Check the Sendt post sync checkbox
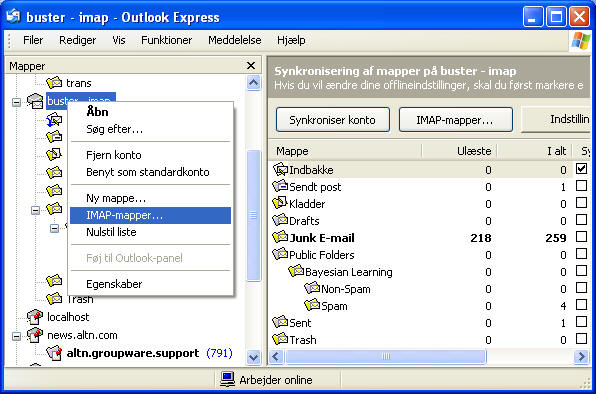596x394 pixels. click(581, 186)
